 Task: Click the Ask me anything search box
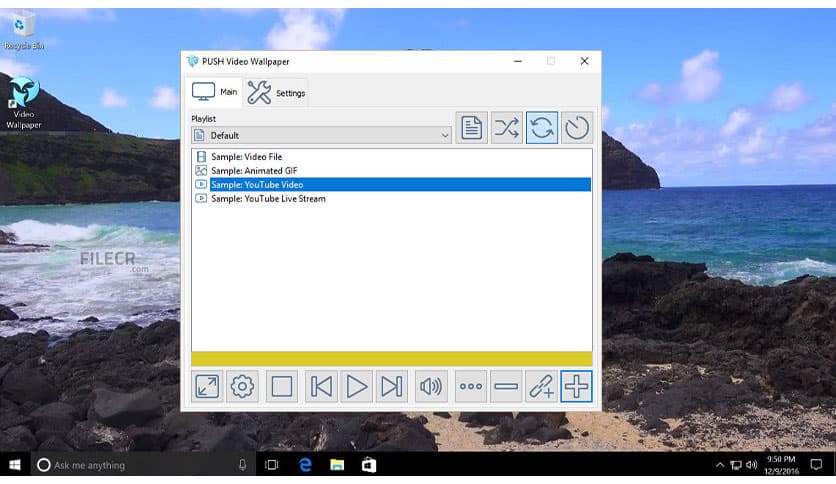pos(142,465)
